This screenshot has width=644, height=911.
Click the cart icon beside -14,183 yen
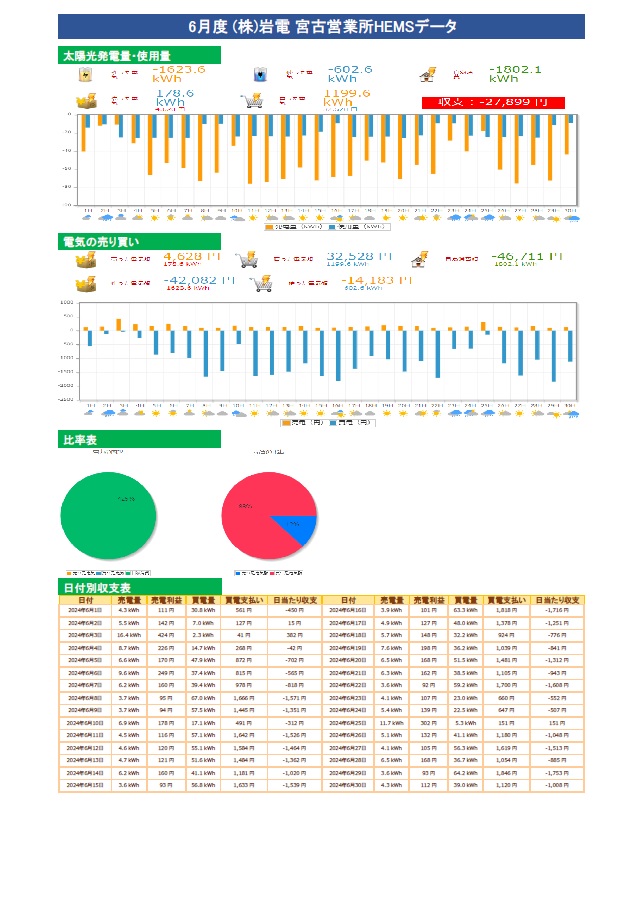(x=262, y=284)
